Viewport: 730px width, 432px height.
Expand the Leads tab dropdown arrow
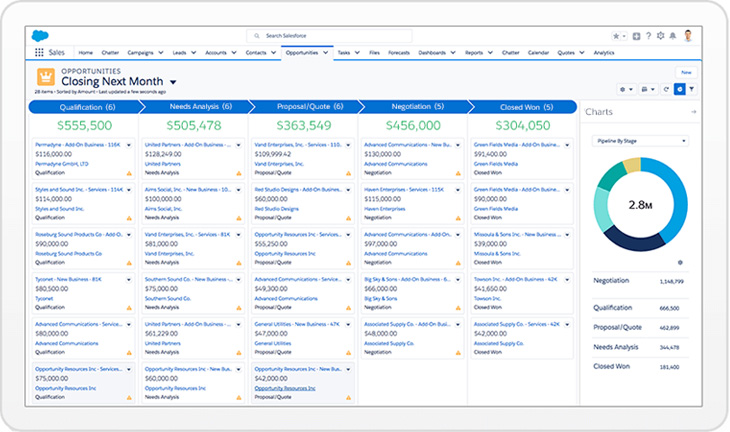(x=194, y=53)
